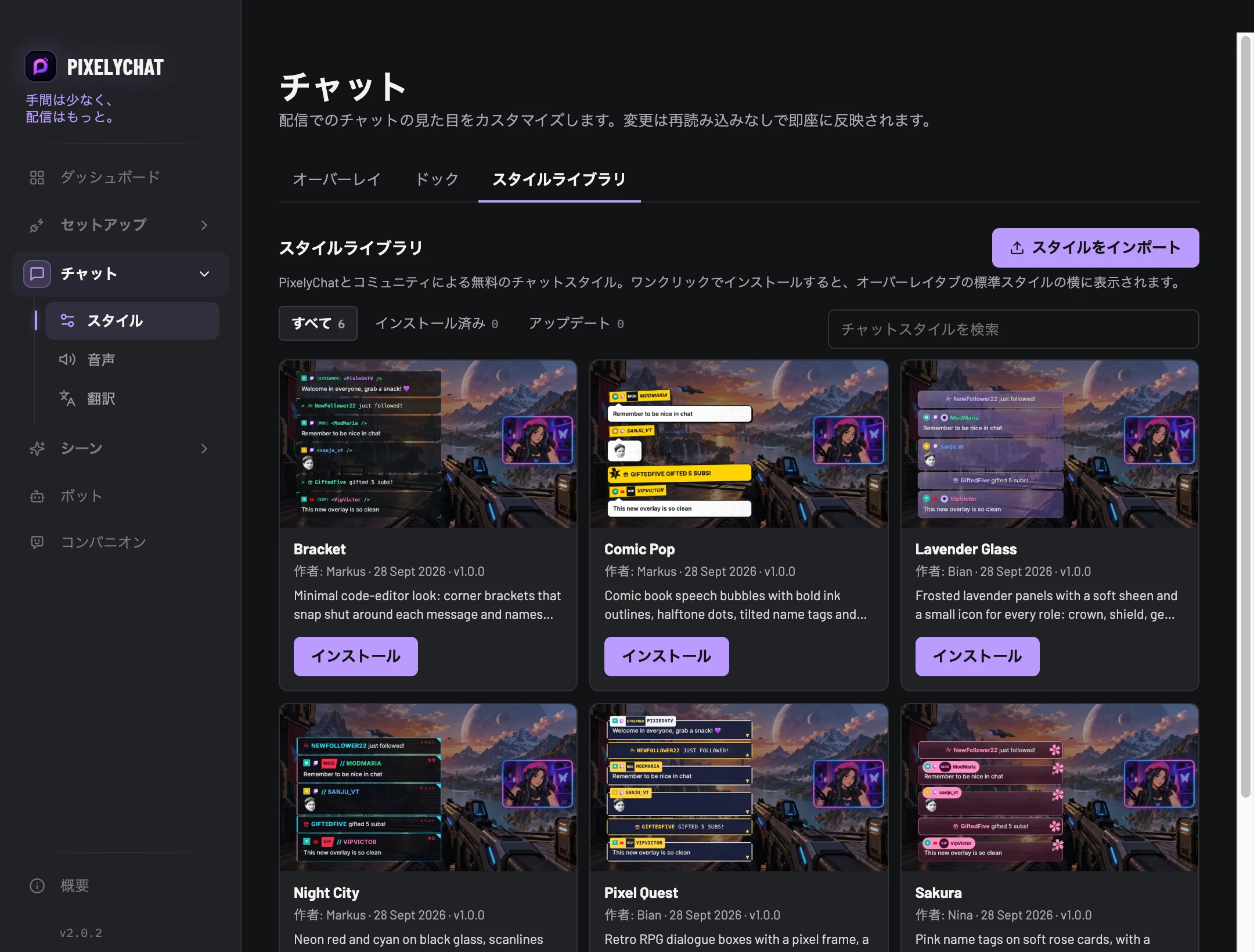Filter by アップデート 0

(576, 323)
